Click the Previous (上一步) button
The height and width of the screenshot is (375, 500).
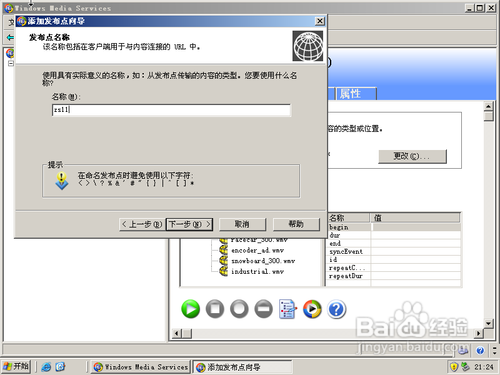(x=142, y=224)
